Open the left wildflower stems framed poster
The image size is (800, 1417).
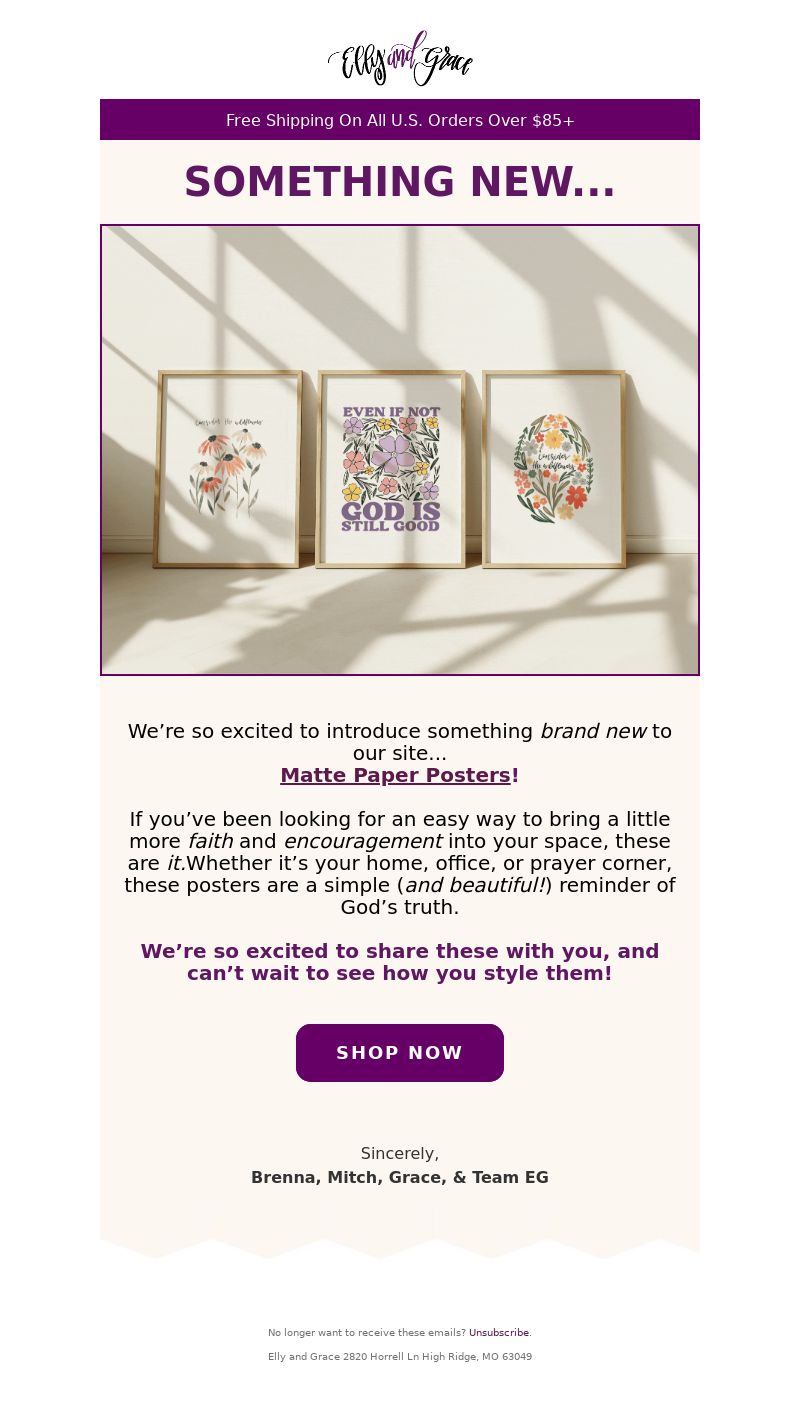(228, 469)
